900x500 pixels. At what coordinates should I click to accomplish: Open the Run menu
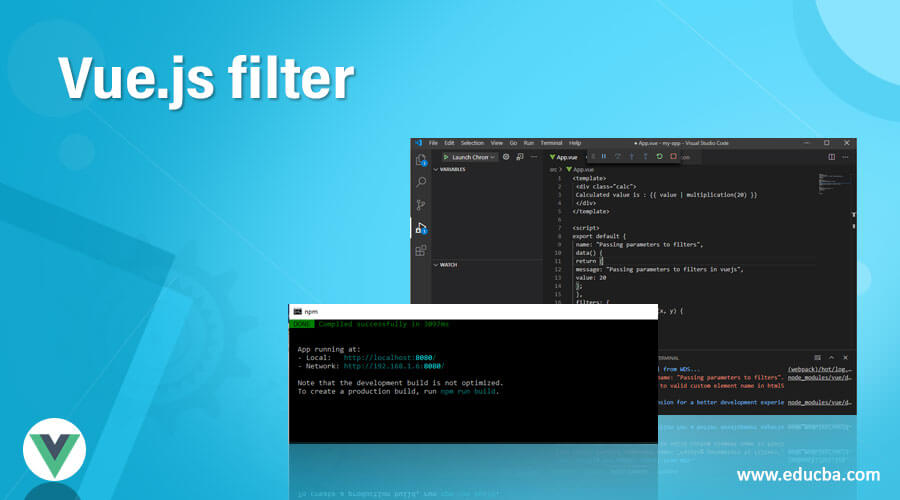tap(529, 143)
